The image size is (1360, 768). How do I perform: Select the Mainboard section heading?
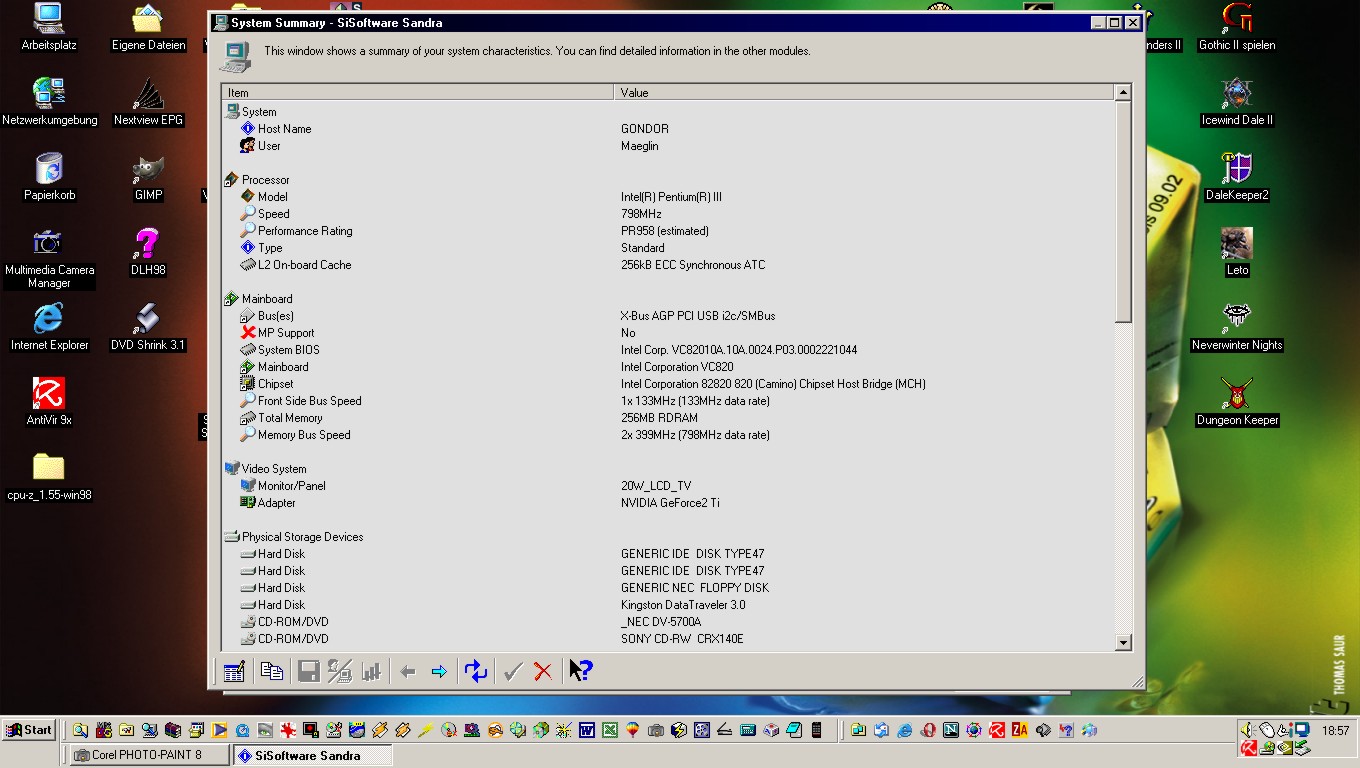(x=668, y=299)
